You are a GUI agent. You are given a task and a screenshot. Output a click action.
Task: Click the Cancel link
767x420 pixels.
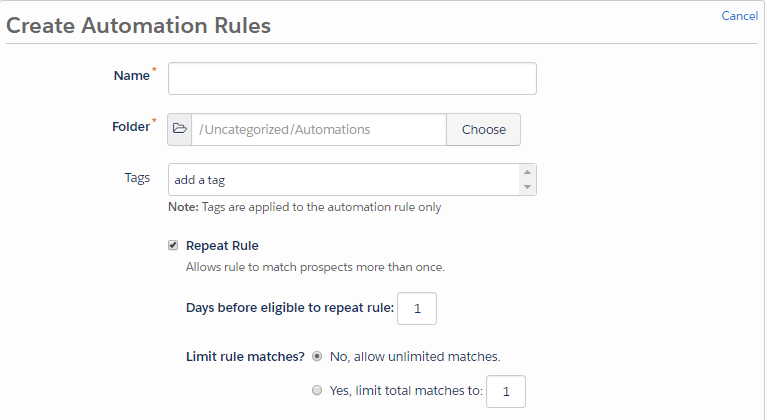click(739, 16)
